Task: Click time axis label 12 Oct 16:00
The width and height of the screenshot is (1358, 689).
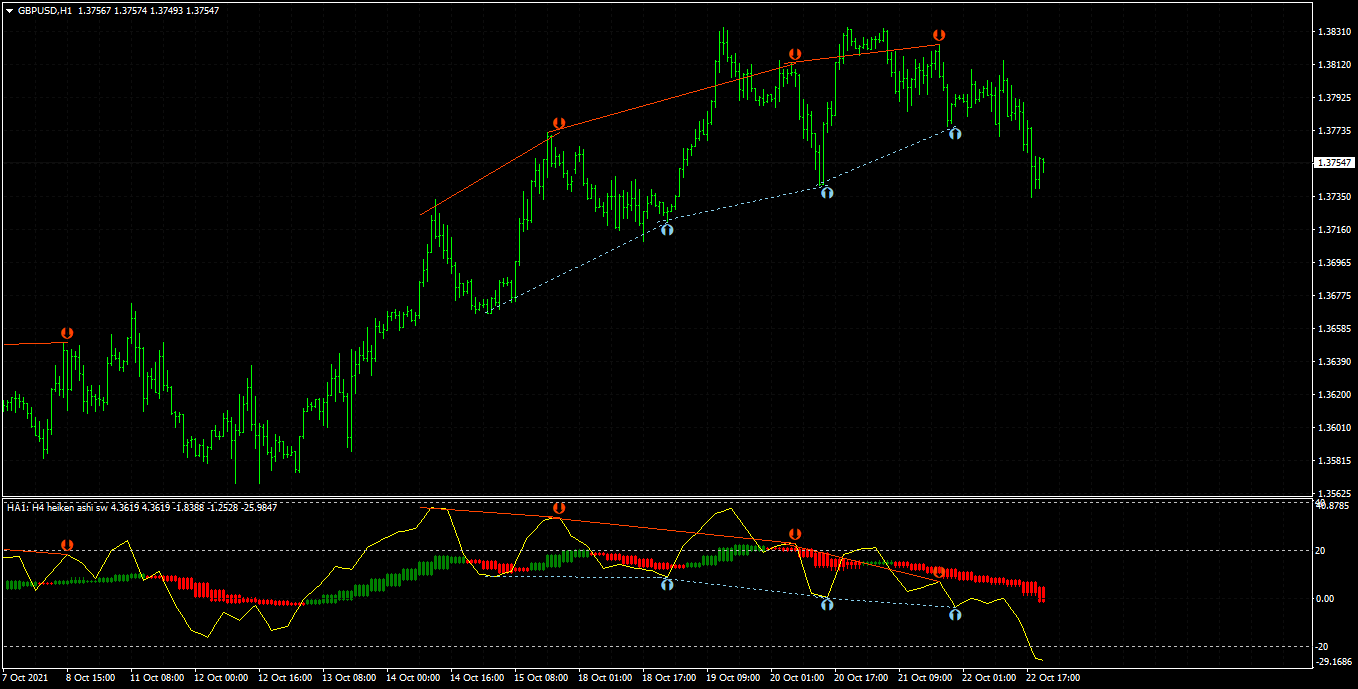Action: pos(284,678)
